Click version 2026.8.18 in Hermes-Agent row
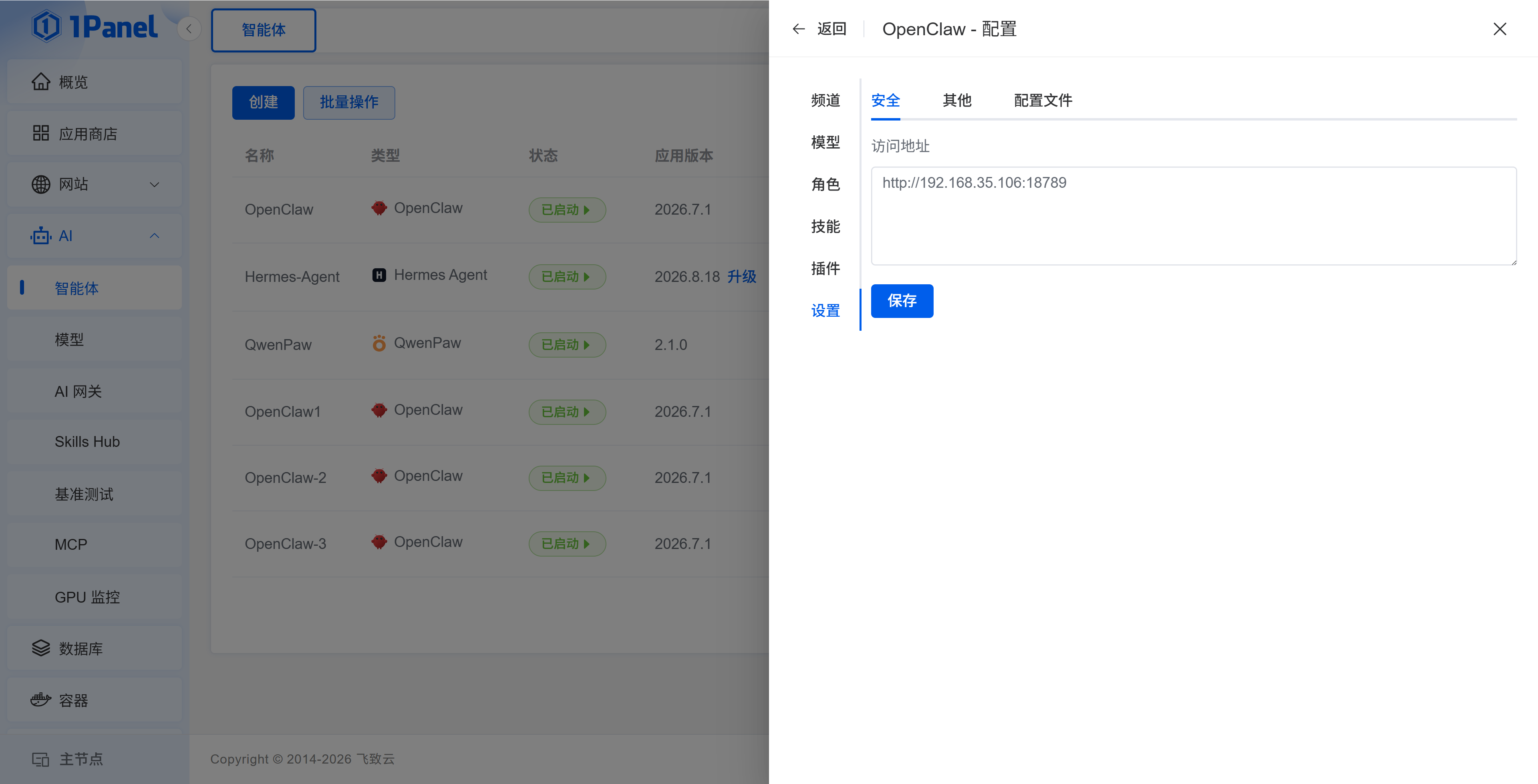 pos(688,276)
